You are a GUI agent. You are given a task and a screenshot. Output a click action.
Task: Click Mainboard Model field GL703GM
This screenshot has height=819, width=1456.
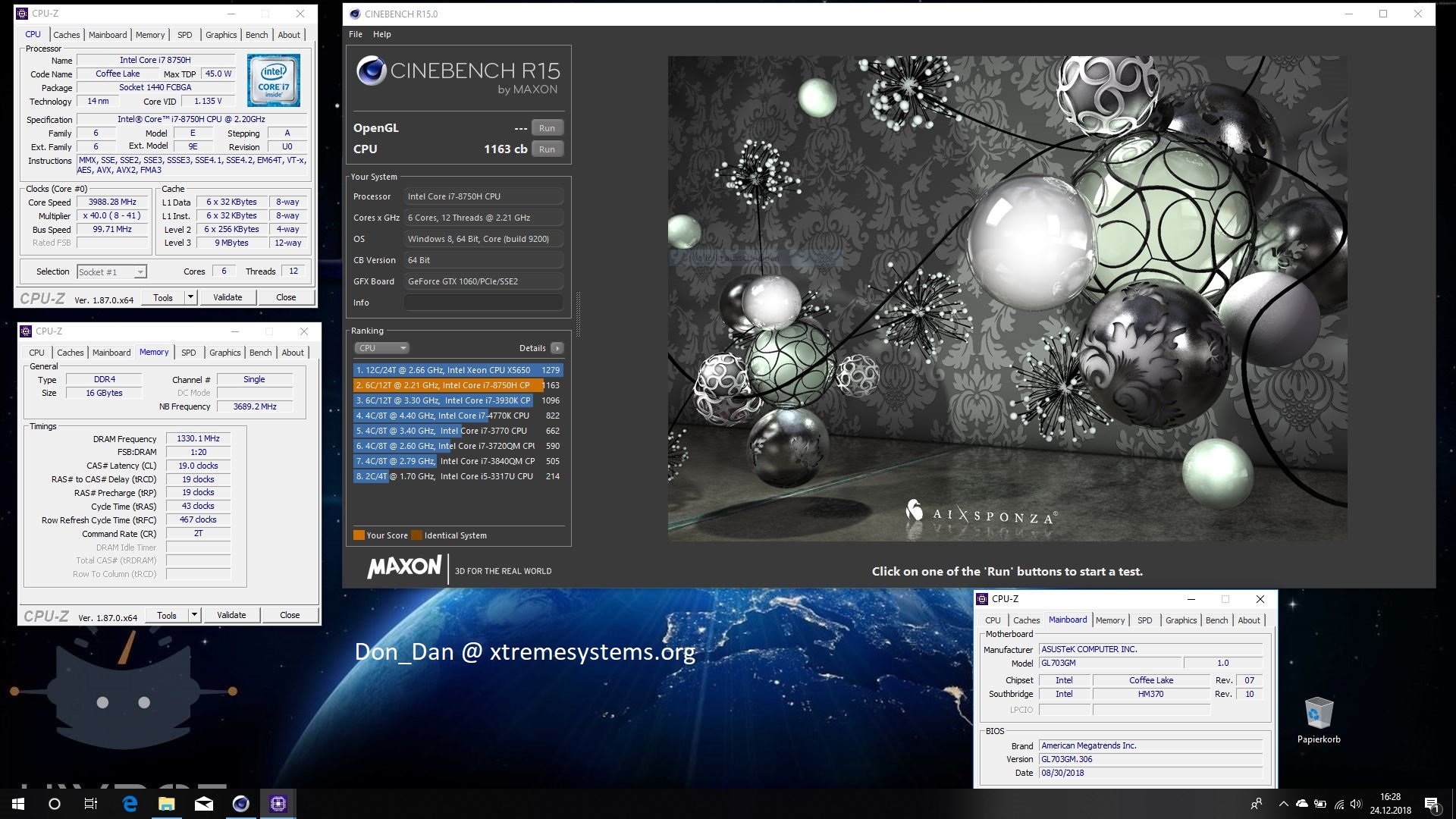[x=1109, y=663]
